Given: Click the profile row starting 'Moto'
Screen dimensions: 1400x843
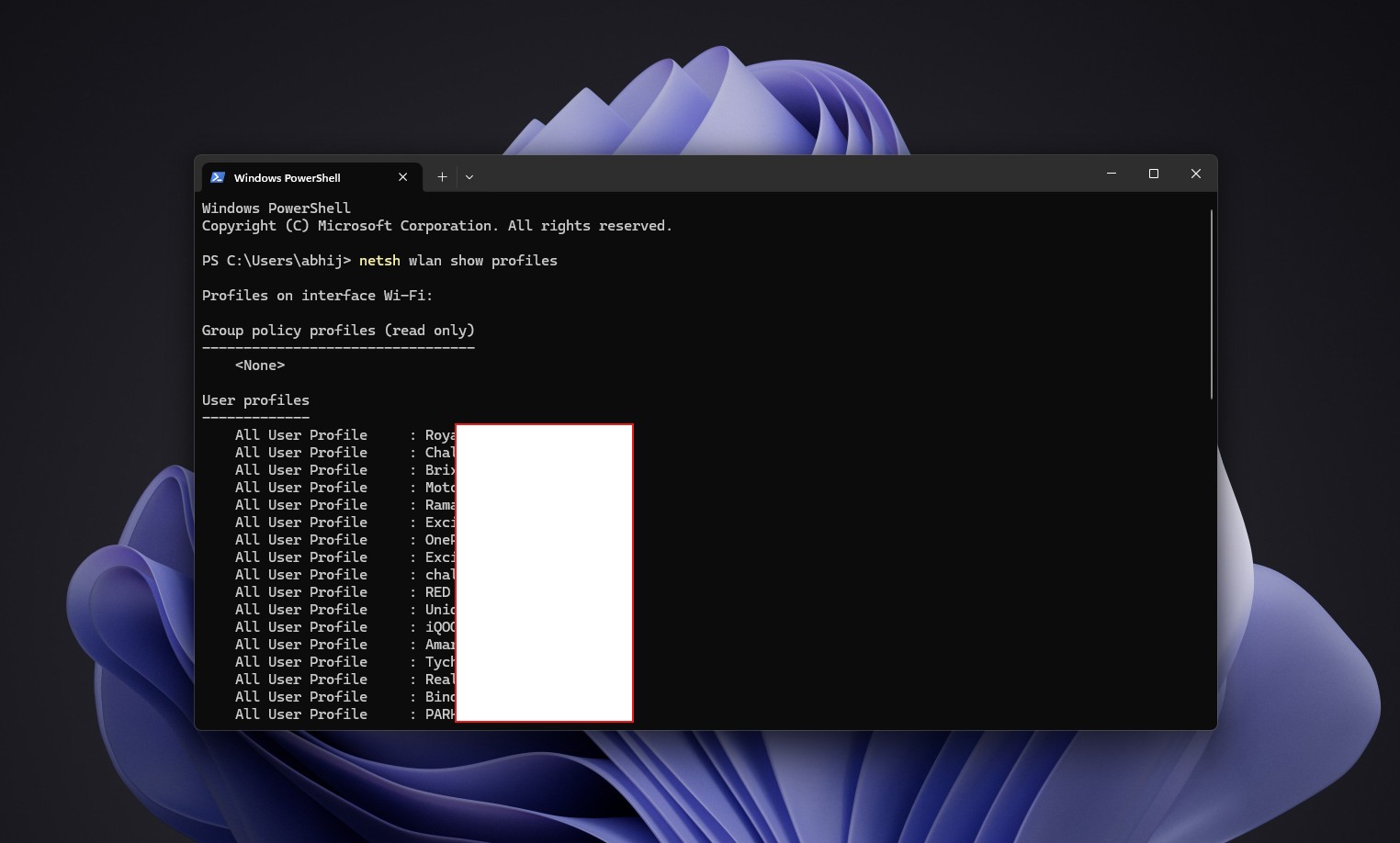Looking at the screenshot, I should pyautogui.click(x=344, y=488).
